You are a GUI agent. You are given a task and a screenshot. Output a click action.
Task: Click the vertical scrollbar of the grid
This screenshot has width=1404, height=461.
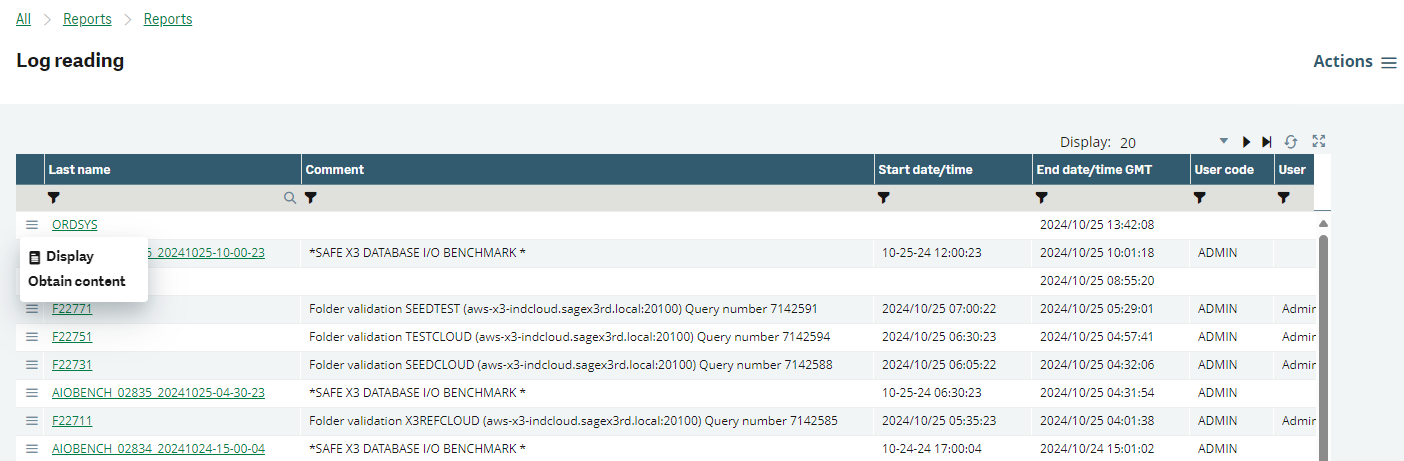pyautogui.click(x=1324, y=340)
